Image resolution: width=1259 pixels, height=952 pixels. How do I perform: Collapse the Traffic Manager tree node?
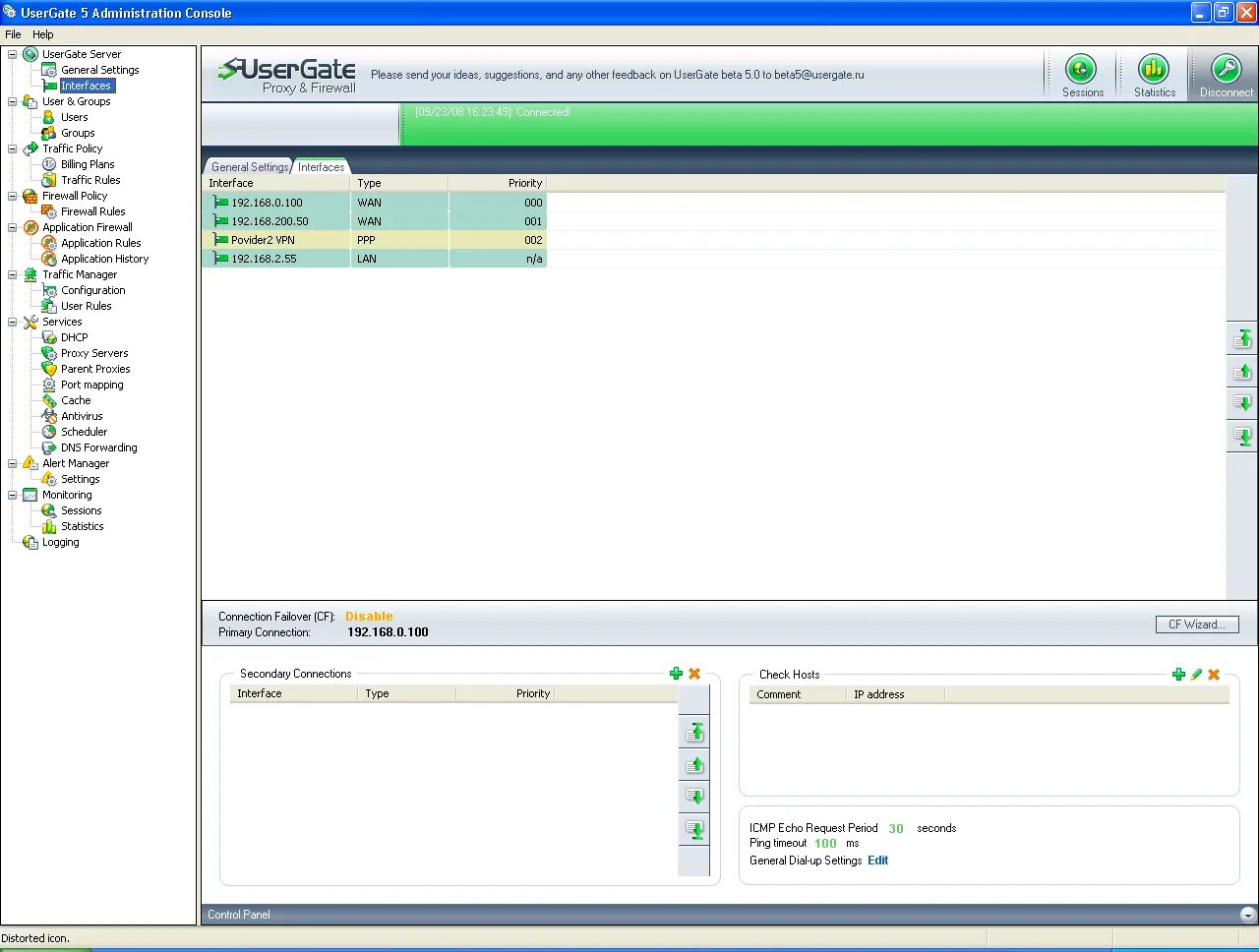coord(13,274)
